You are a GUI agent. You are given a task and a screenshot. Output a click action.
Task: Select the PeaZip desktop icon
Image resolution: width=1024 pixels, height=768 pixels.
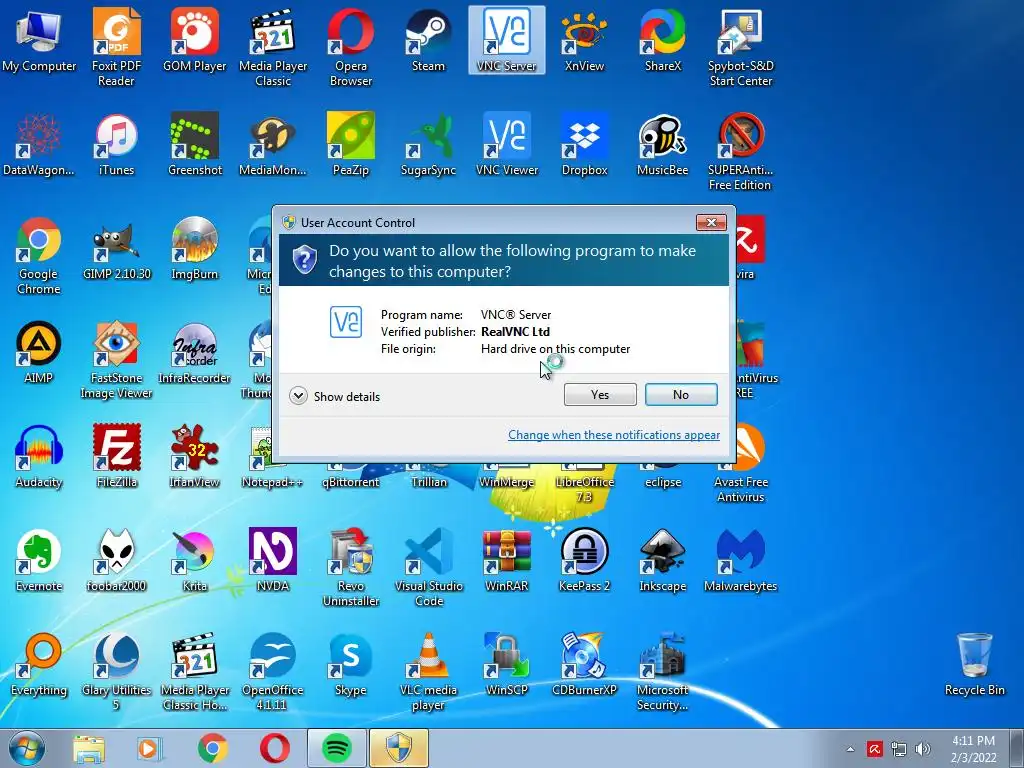coord(351,144)
